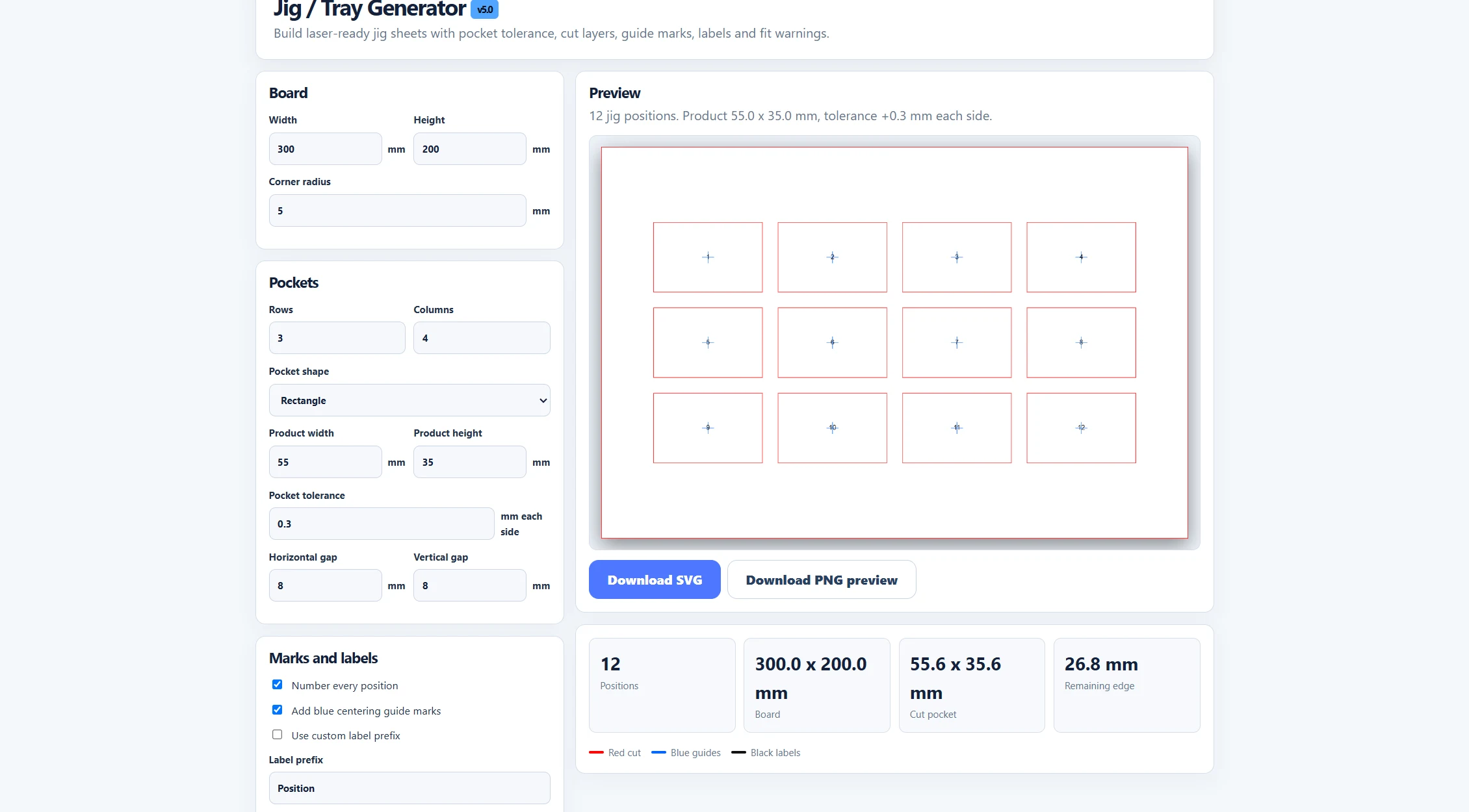The width and height of the screenshot is (1469, 812).
Task: Toggle Number every position checkbox
Action: click(x=277, y=685)
